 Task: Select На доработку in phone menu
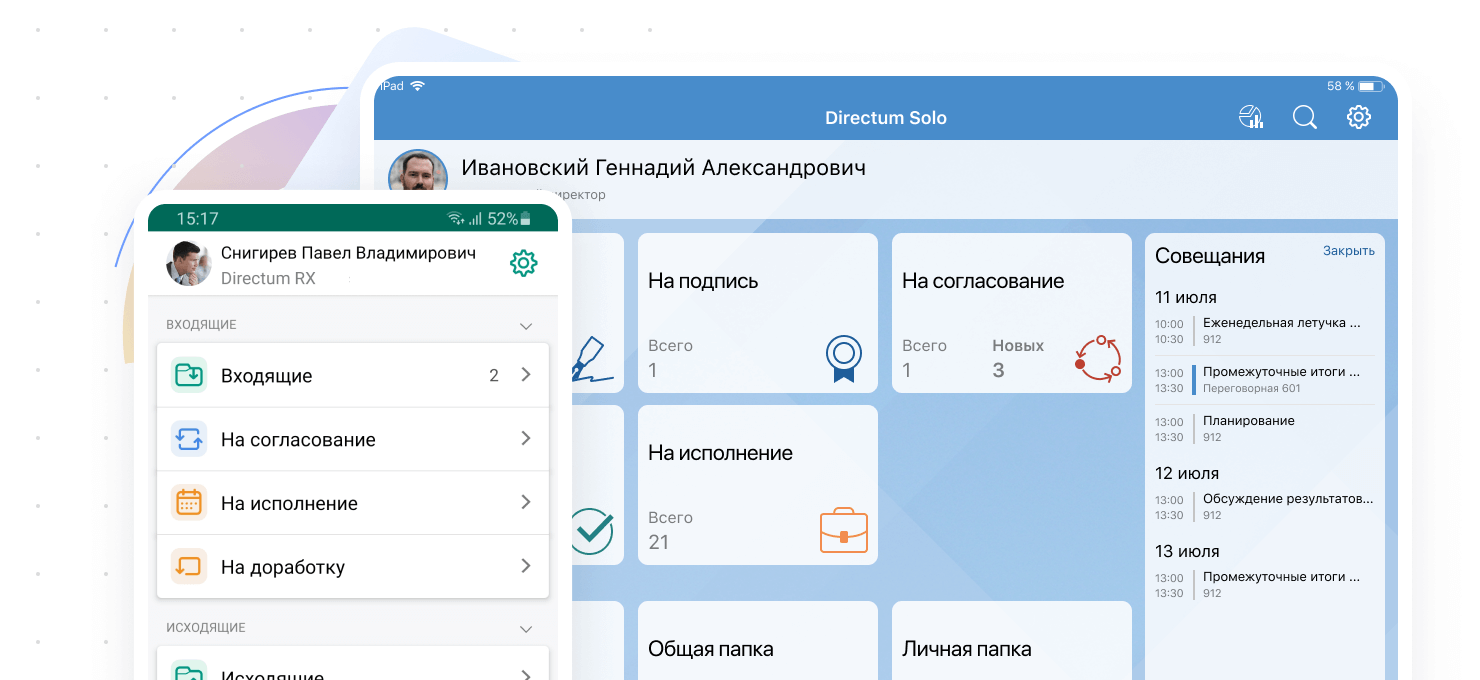point(353,567)
